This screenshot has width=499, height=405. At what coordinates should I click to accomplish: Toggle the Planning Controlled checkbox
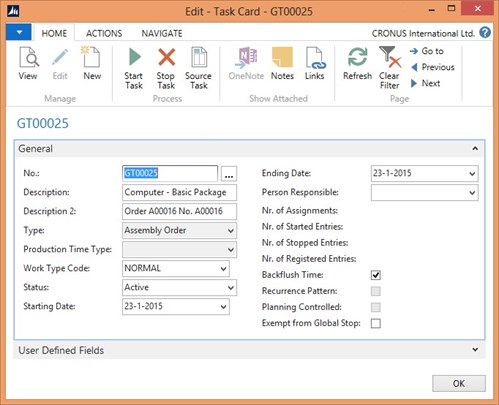pyautogui.click(x=376, y=307)
